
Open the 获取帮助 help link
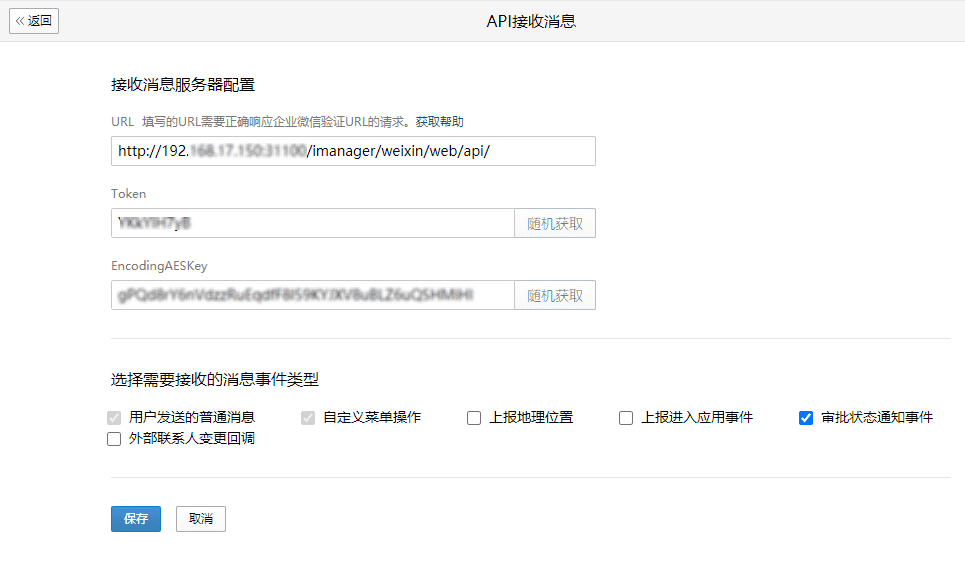coord(439,122)
